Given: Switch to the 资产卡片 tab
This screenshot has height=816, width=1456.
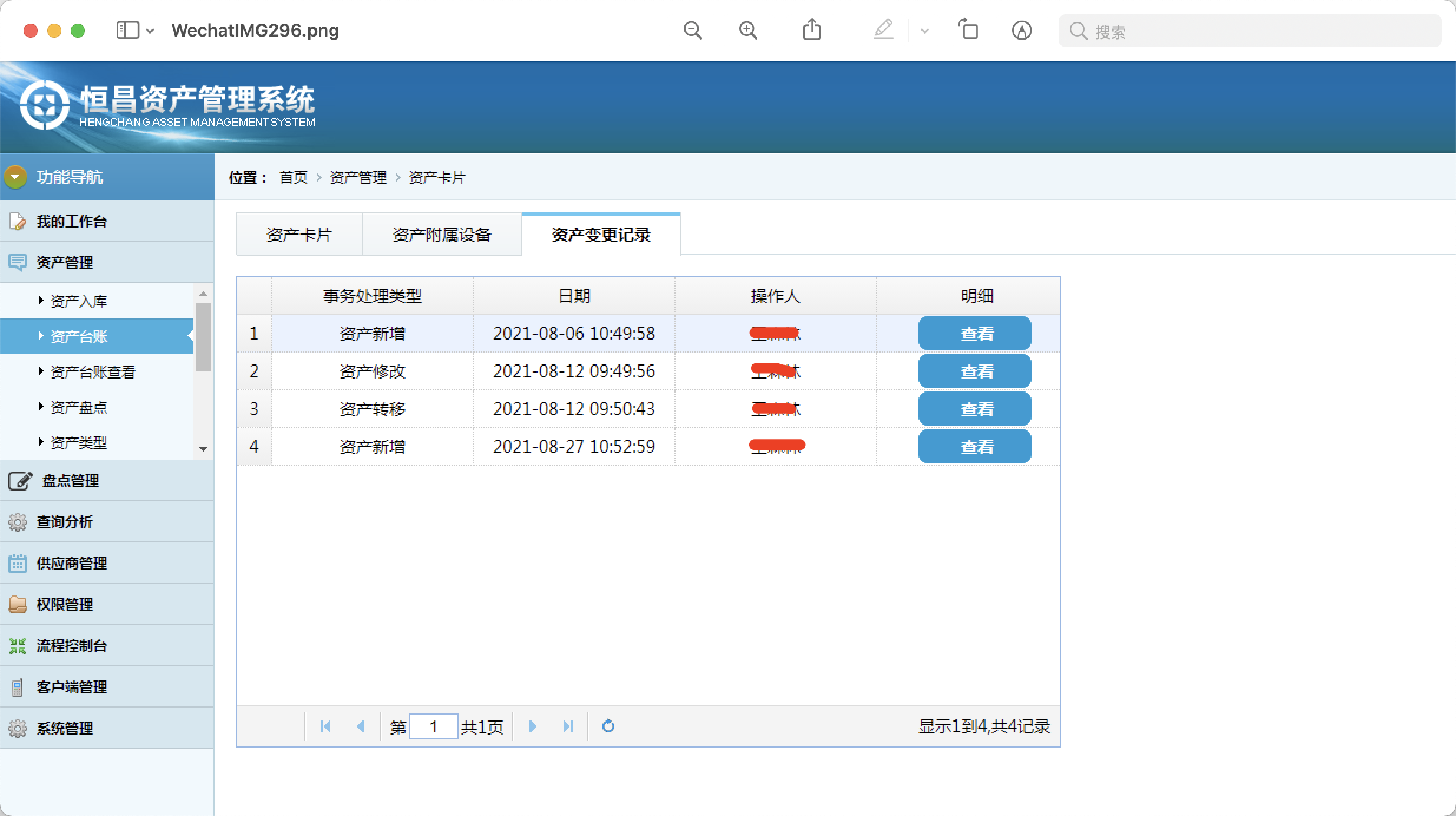Looking at the screenshot, I should click(299, 234).
